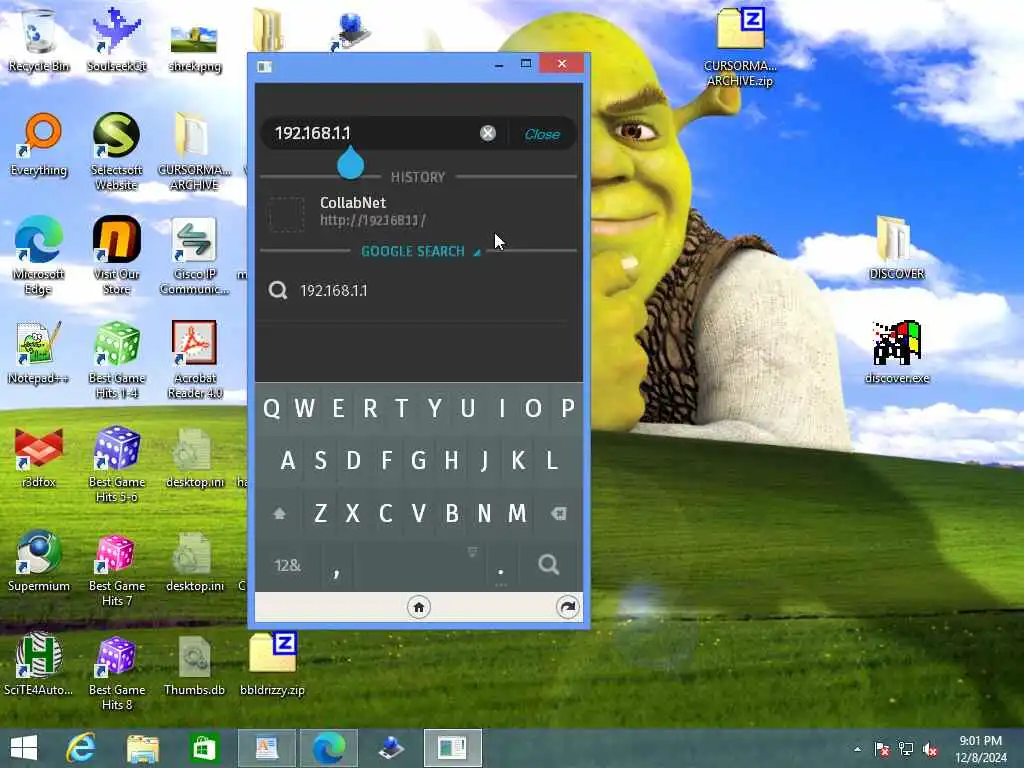The image size is (1024, 768).
Task: Switch to the 12& symbols keyboard
Action: pyautogui.click(x=287, y=565)
